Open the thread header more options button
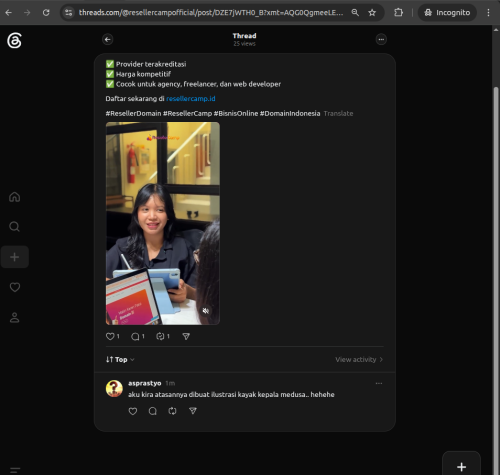This screenshot has height=475, width=500. (381, 40)
